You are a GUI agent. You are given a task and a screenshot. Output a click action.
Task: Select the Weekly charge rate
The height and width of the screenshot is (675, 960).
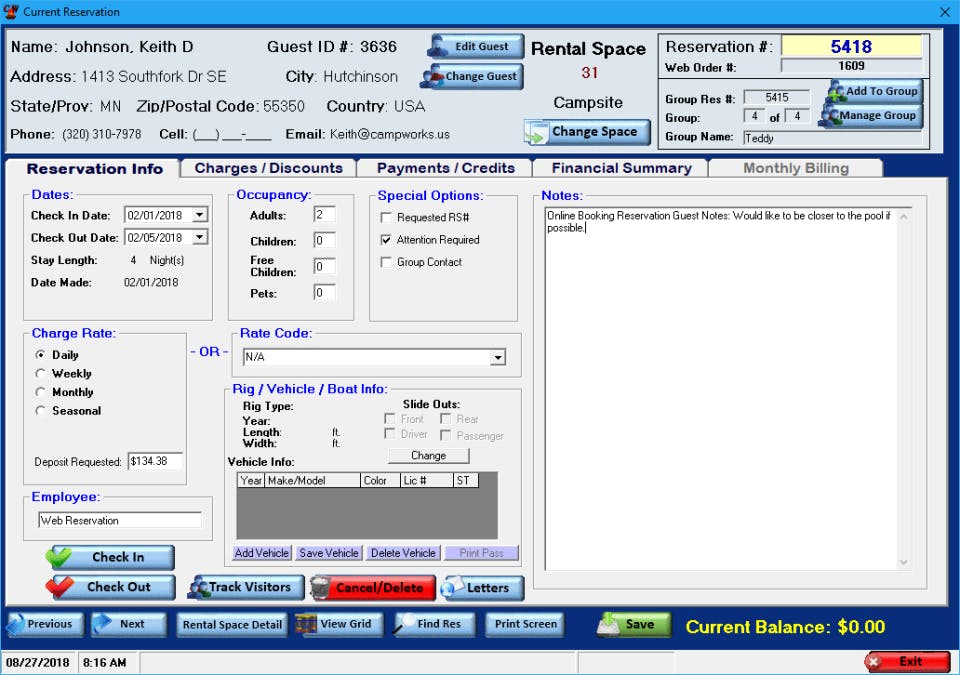pos(40,373)
